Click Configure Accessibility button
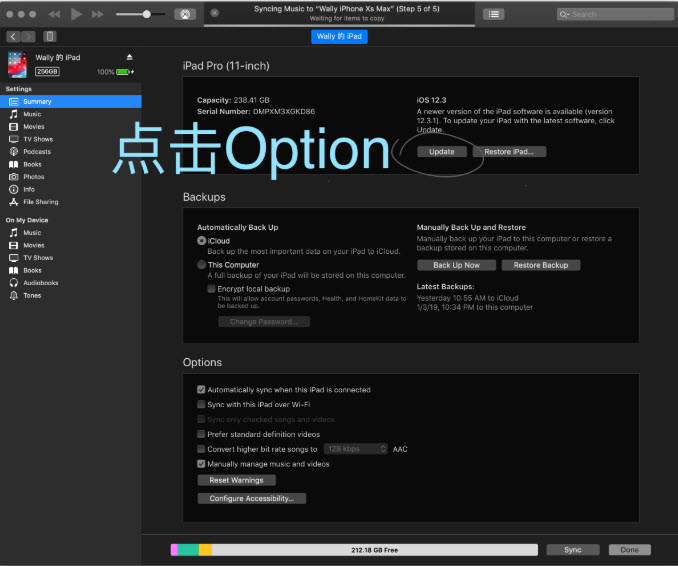Image resolution: width=678 pixels, height=566 pixels. [252, 499]
